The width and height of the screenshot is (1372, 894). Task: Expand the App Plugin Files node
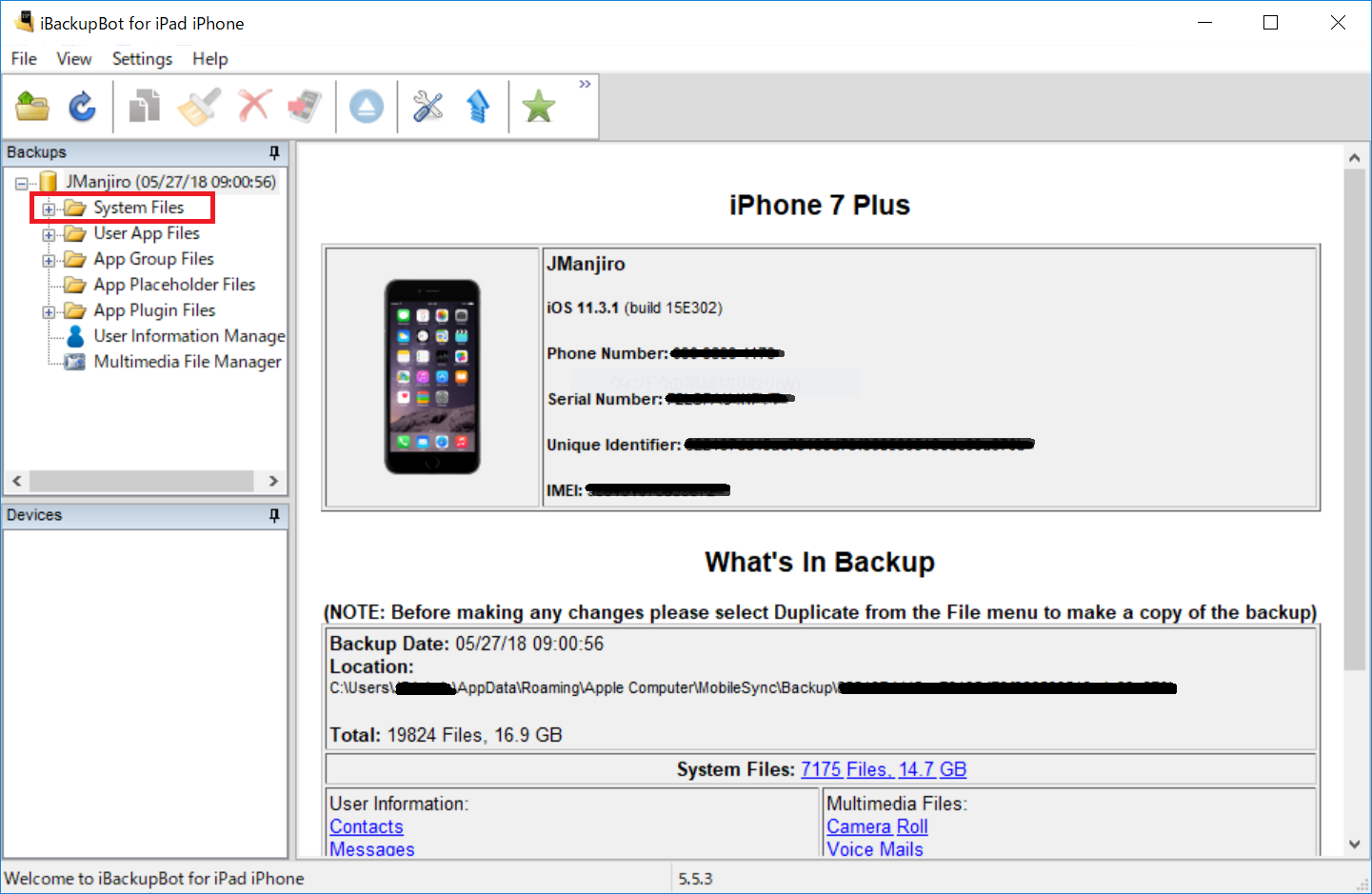(x=49, y=311)
